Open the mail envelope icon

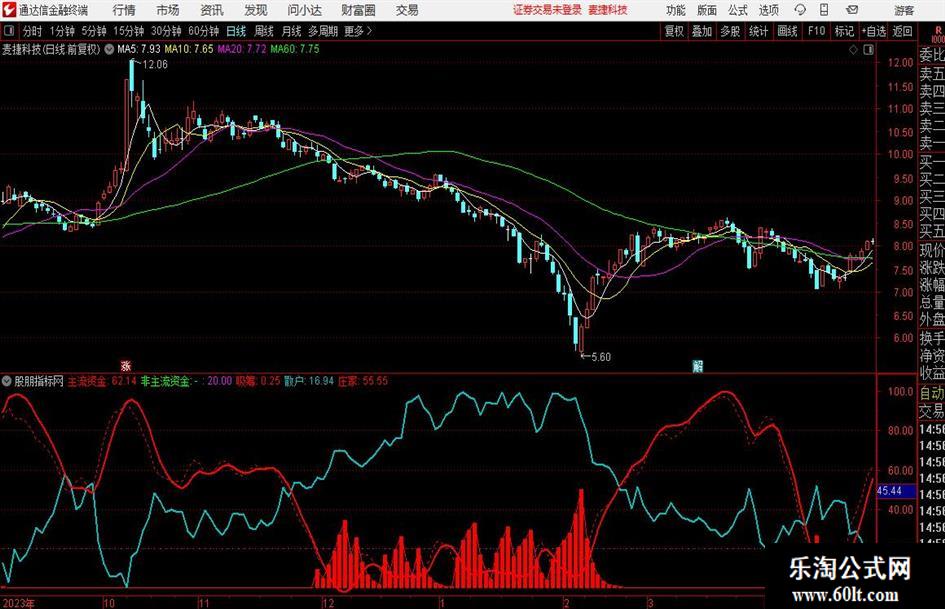pyautogui.click(x=852, y=10)
